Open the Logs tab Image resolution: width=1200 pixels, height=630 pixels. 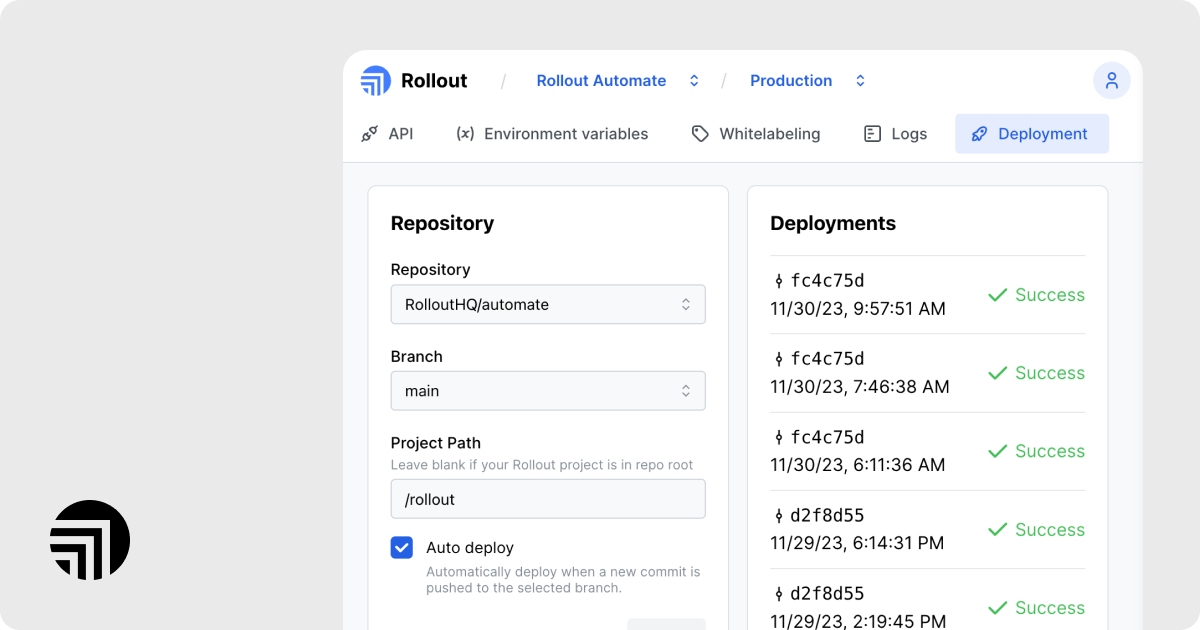(x=896, y=134)
